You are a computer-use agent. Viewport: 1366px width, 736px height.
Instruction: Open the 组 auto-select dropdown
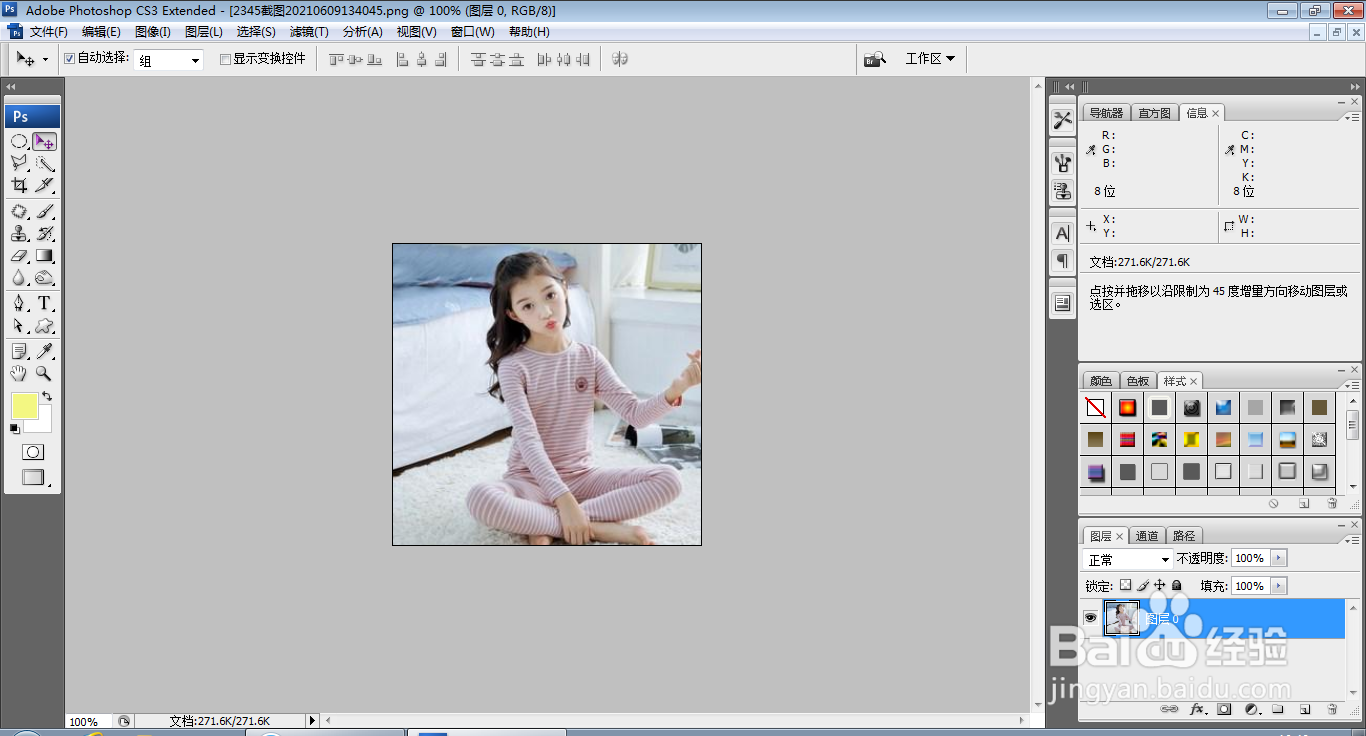[169, 60]
